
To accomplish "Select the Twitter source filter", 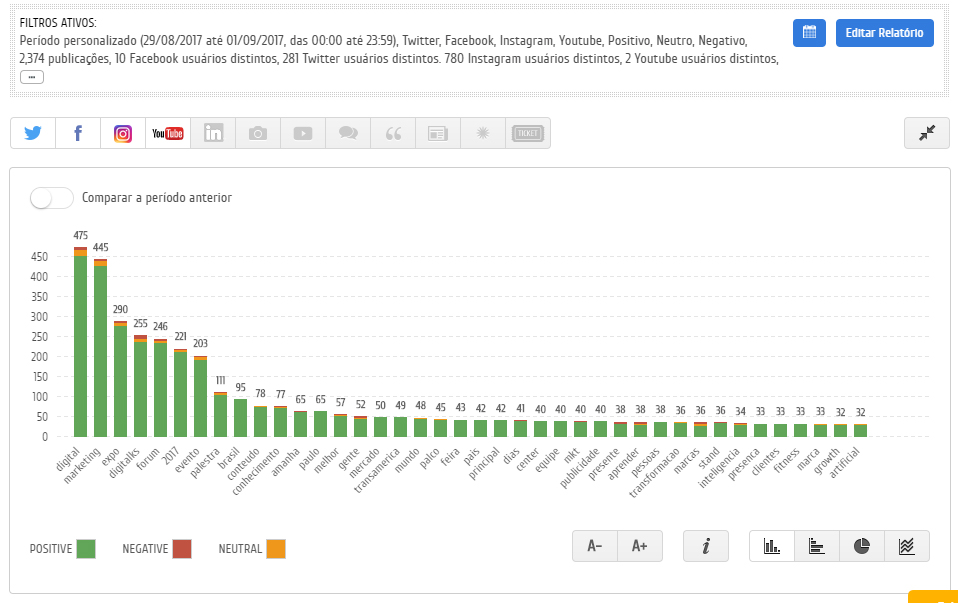I will pos(33,133).
